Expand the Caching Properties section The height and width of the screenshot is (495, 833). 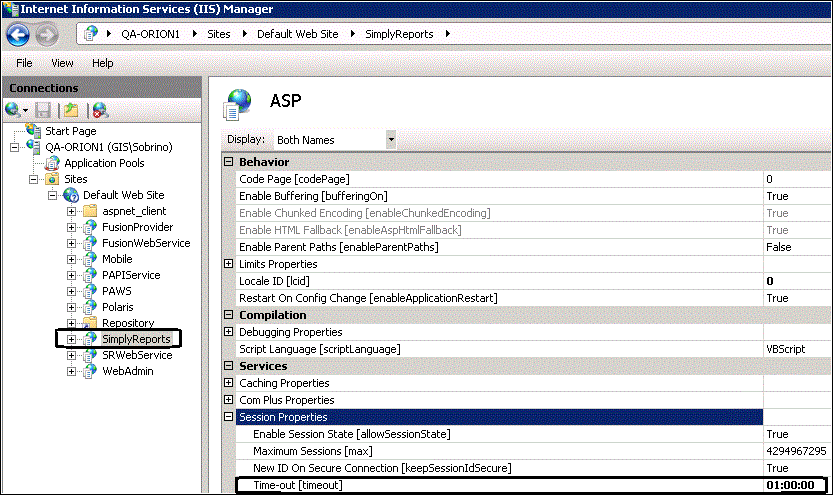tap(228, 383)
